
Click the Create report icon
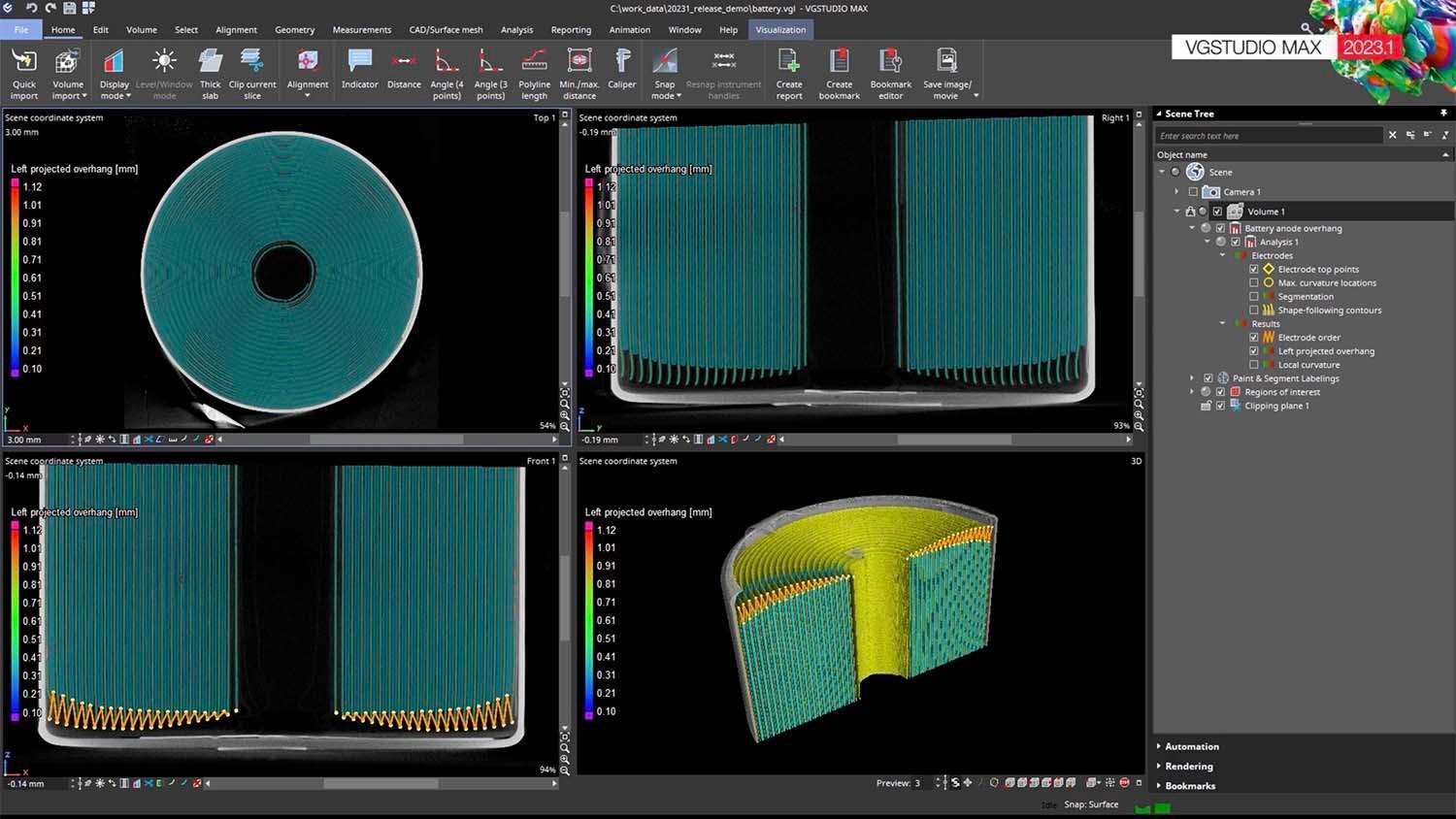coord(789,74)
